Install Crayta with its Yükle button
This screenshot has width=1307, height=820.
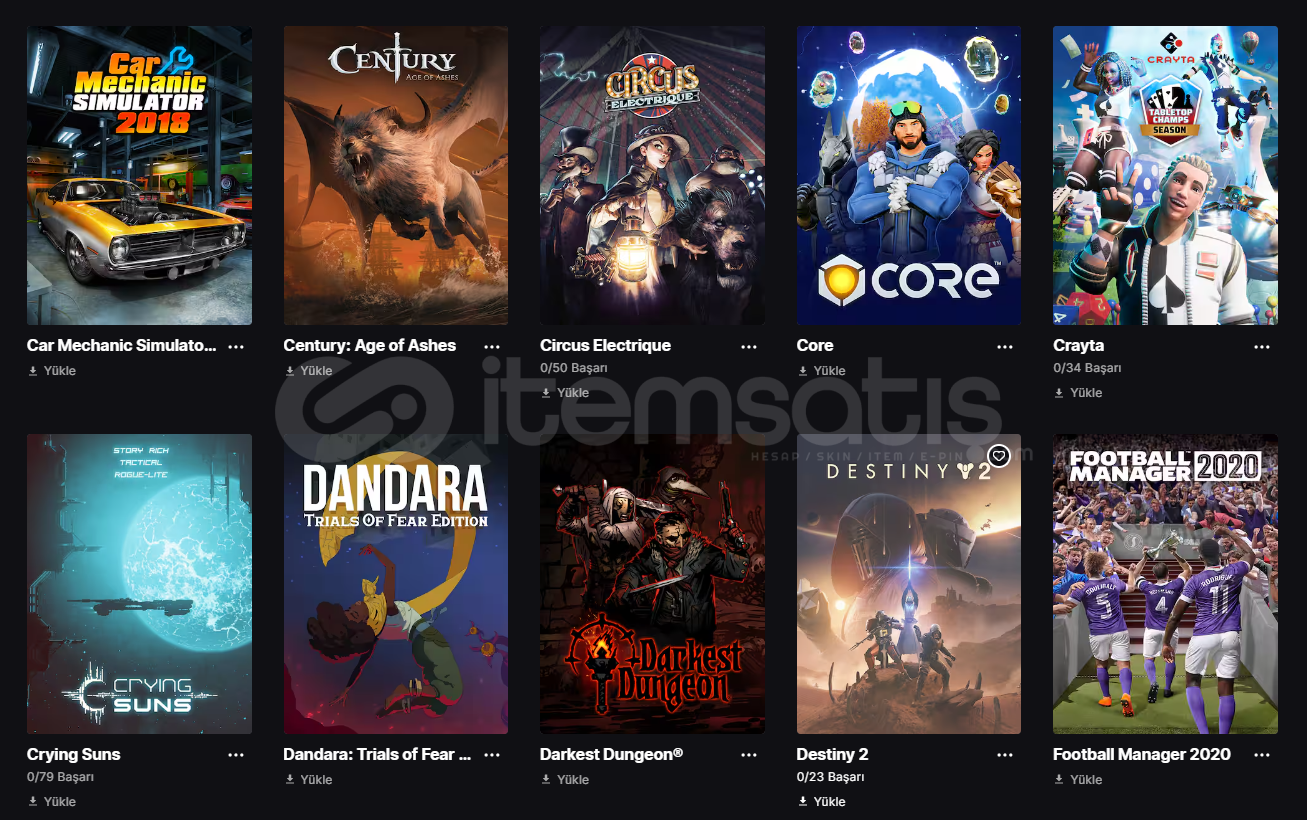pyautogui.click(x=1078, y=393)
